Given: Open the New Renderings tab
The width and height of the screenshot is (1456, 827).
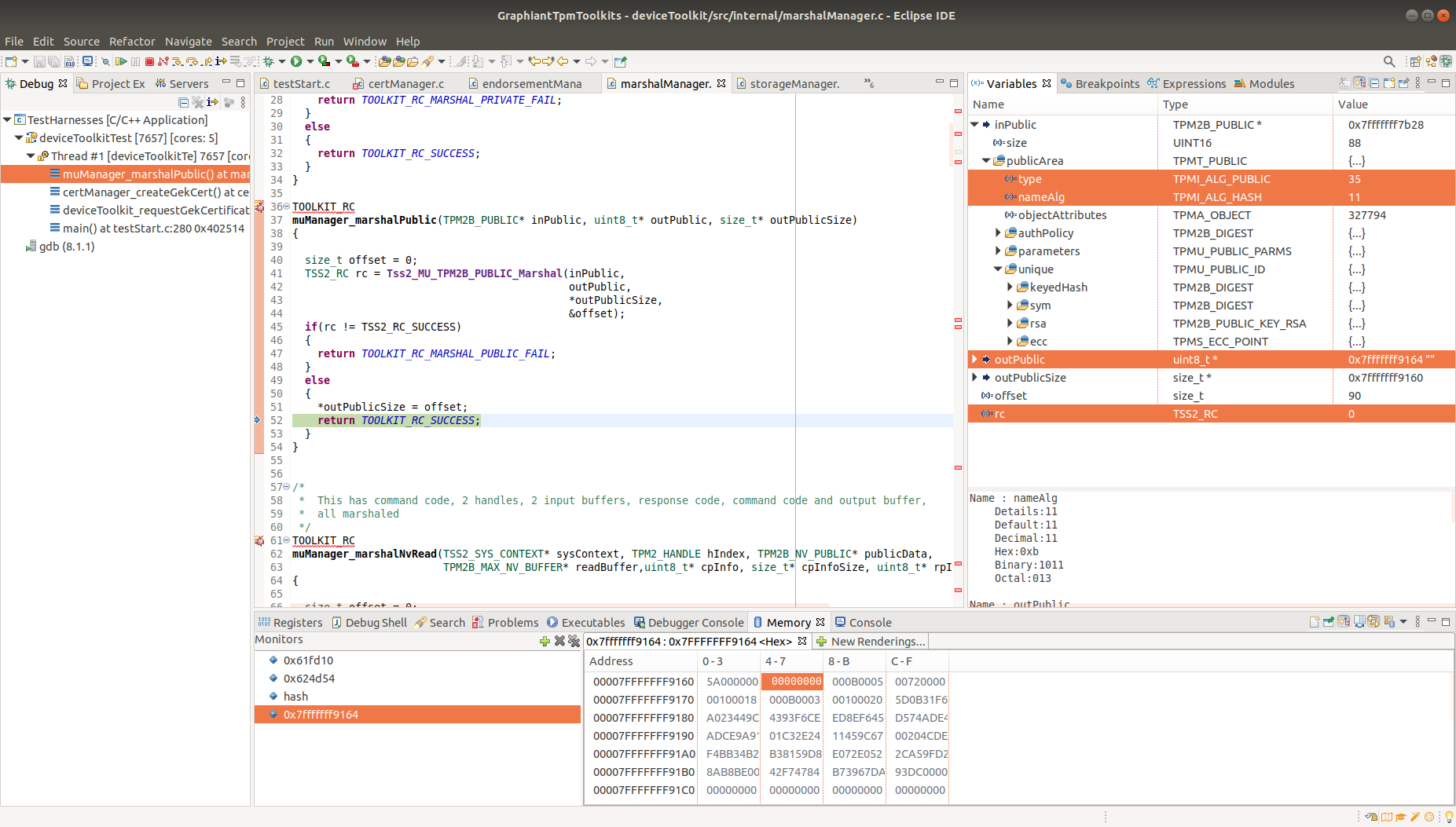Looking at the screenshot, I should (872, 641).
